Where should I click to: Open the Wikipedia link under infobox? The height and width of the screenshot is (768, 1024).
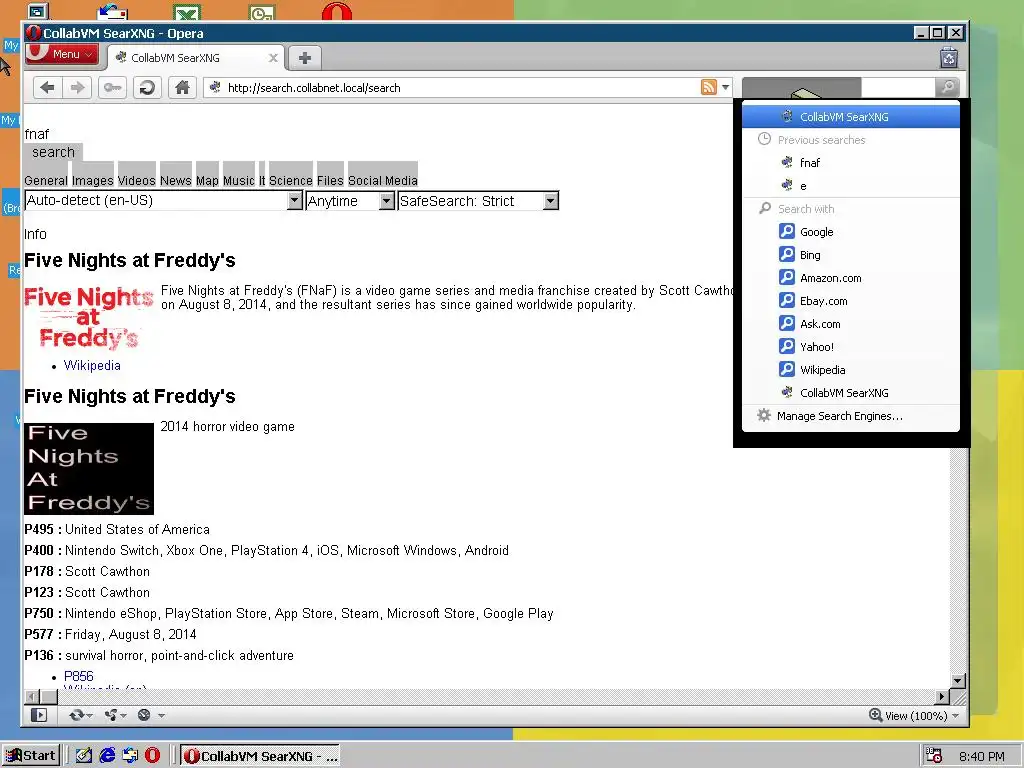(x=92, y=365)
